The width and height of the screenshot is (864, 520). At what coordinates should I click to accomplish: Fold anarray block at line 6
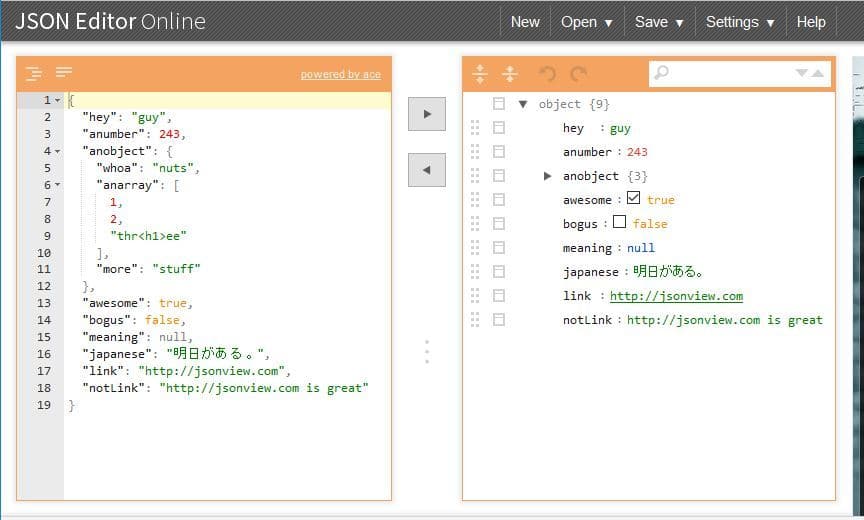[x=57, y=185]
